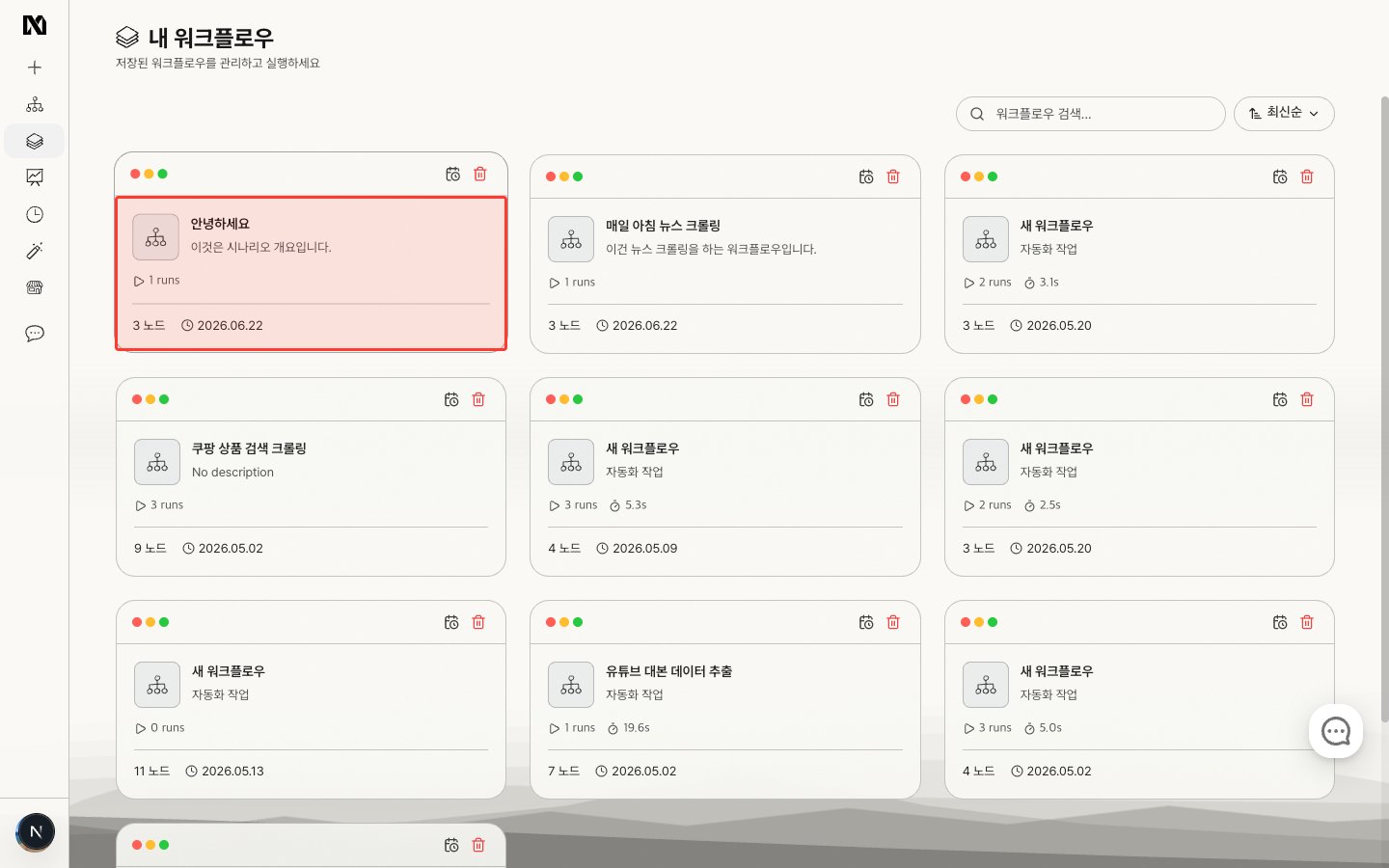Delete the 안녕하세요 workflow via trash icon
This screenshot has height=868, width=1389.
[480, 174]
